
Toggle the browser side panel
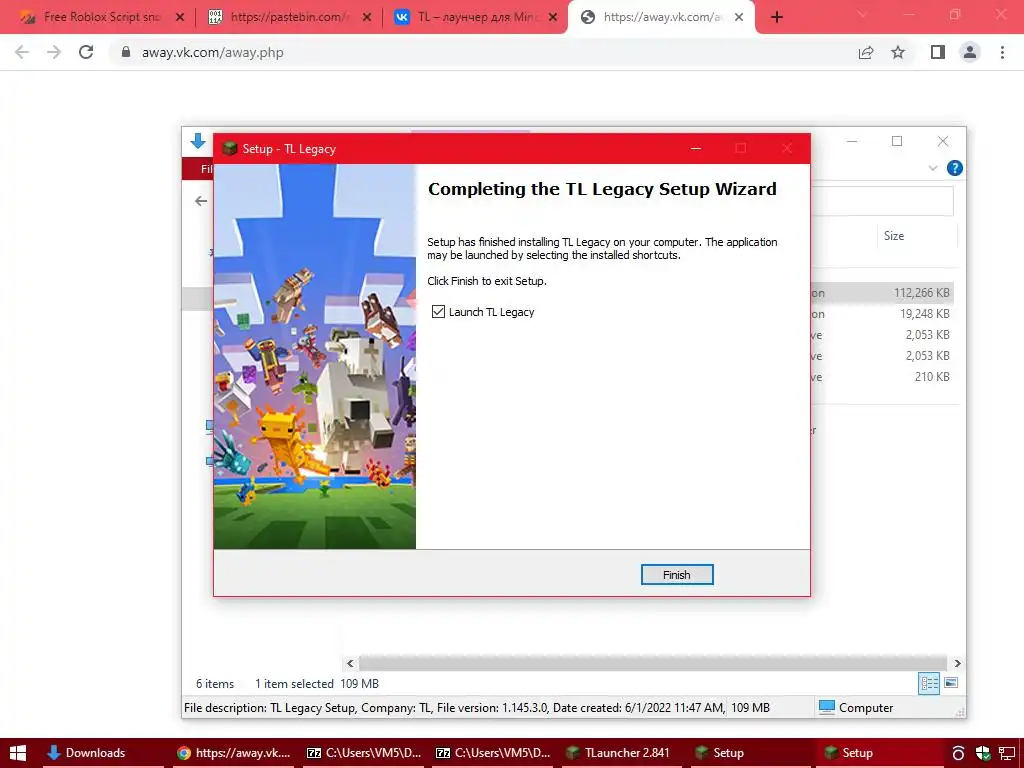938,52
